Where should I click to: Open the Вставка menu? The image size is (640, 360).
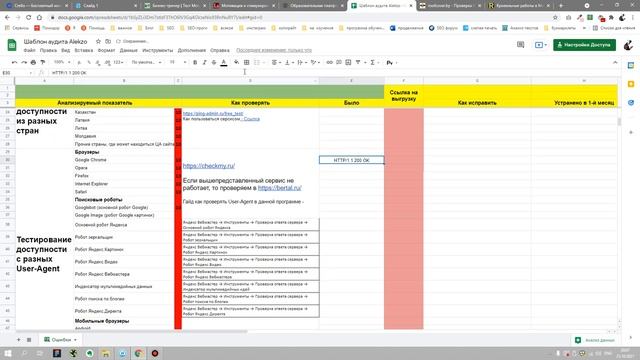click(x=84, y=50)
